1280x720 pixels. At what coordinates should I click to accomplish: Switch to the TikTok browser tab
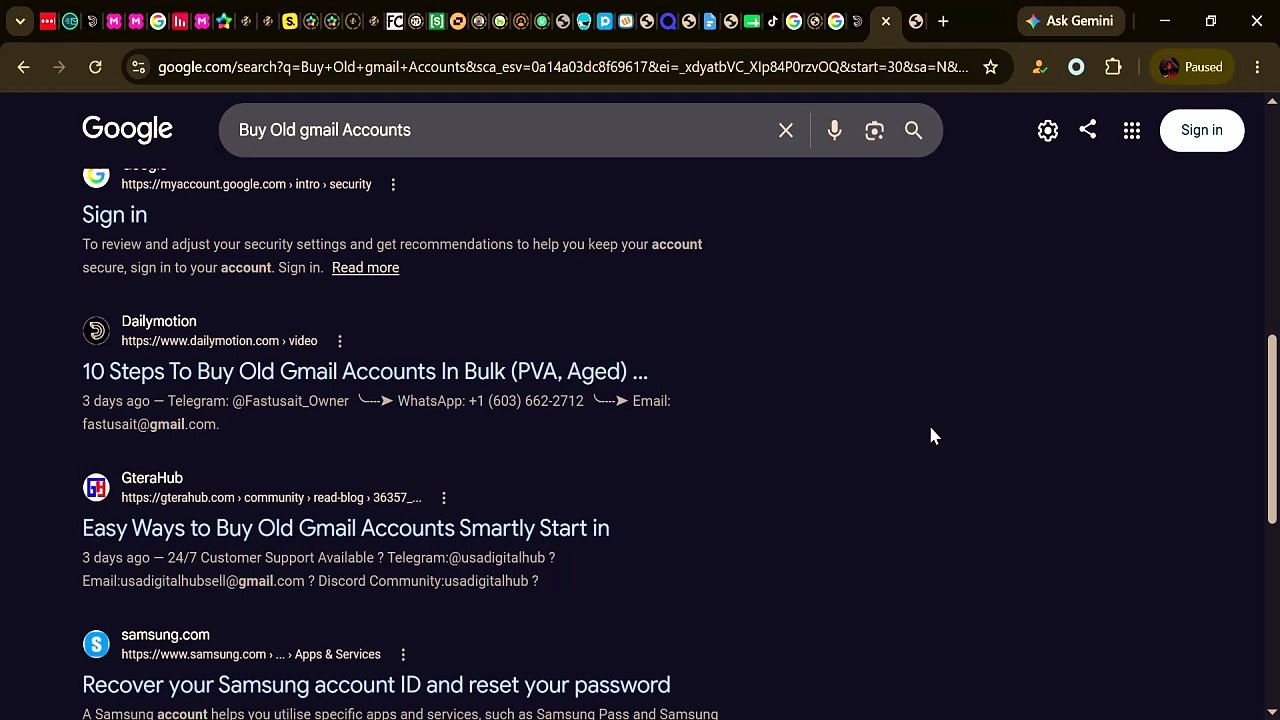773,21
